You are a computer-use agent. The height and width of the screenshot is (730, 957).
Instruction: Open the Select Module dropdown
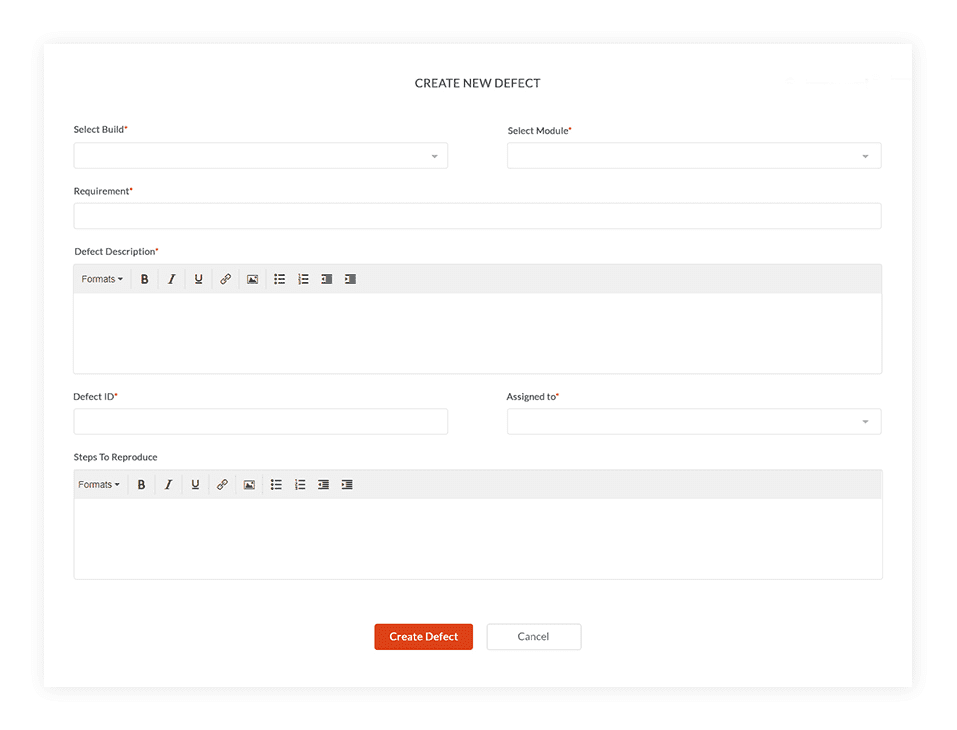coord(694,156)
